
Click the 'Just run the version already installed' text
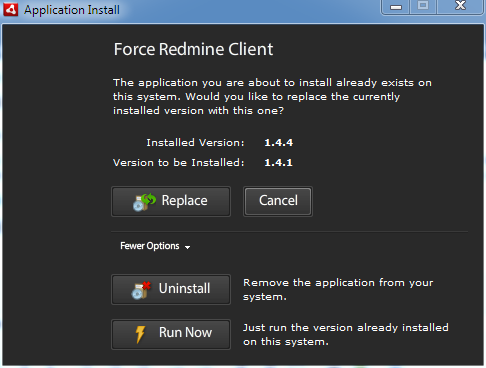[346, 334]
